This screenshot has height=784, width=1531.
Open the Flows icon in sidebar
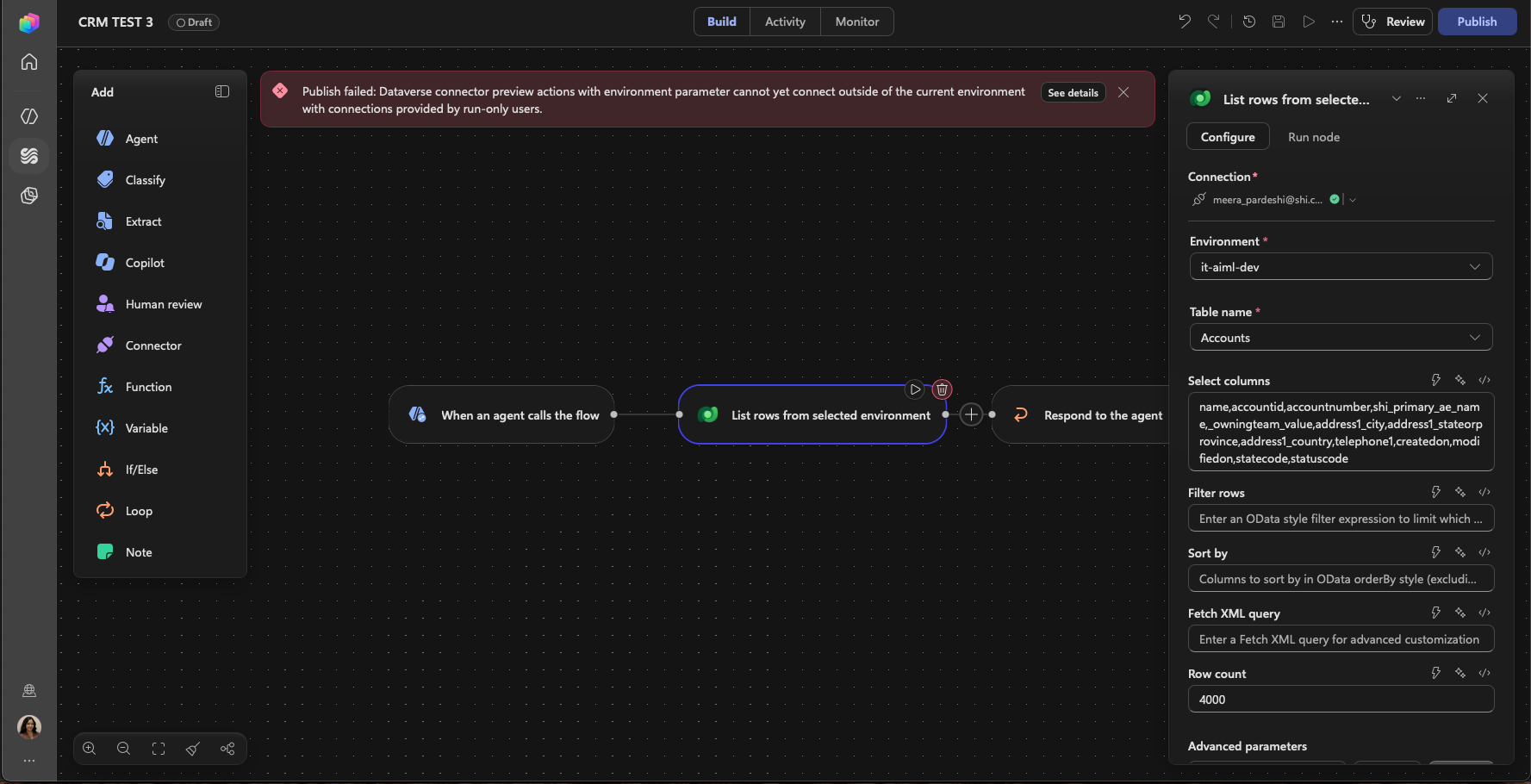(x=29, y=156)
